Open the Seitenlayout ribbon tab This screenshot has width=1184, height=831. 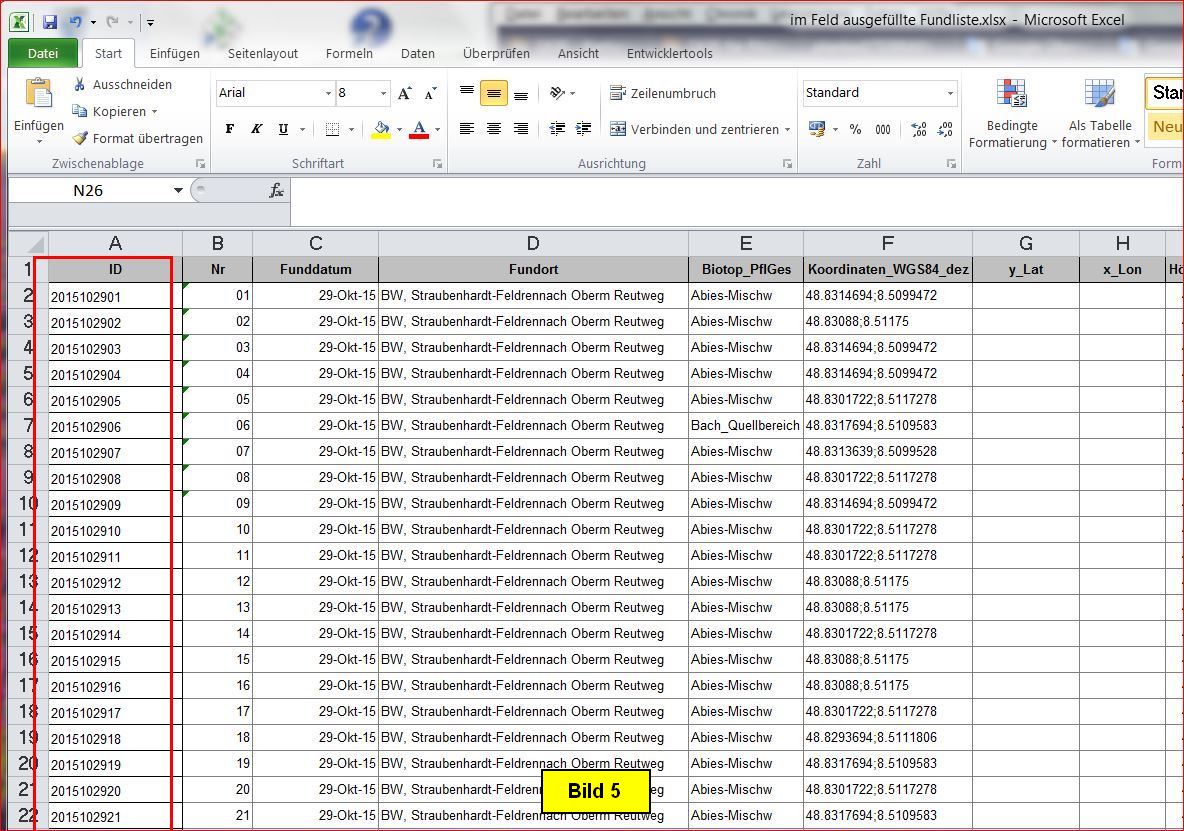tap(262, 53)
